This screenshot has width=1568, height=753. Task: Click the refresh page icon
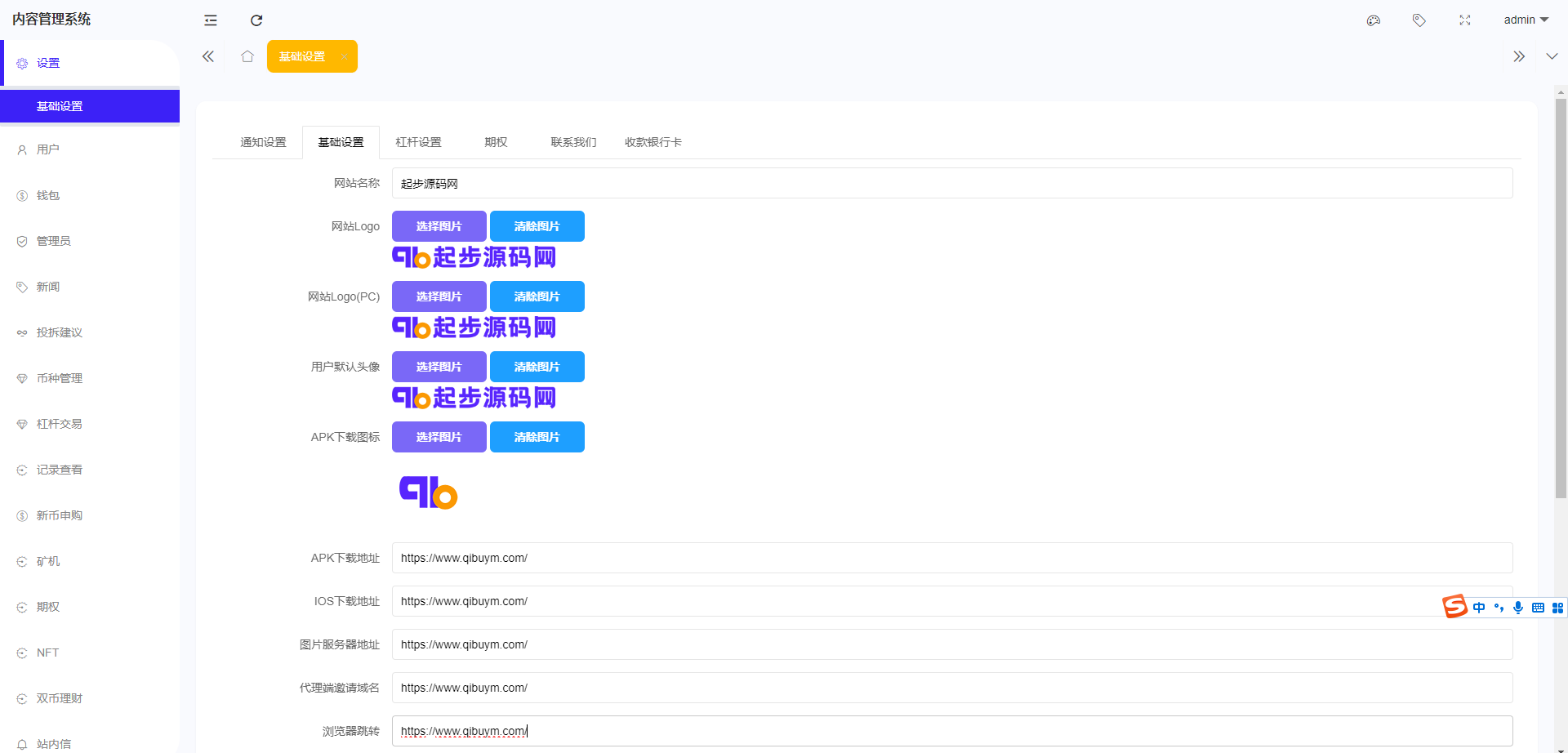click(256, 20)
